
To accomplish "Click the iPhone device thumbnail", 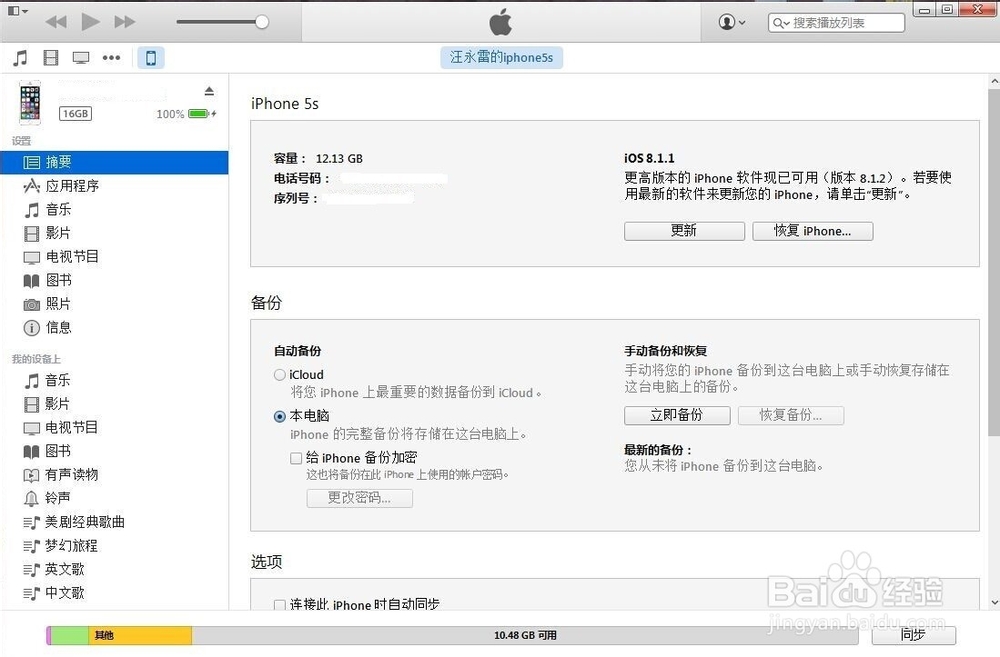I will 30,103.
